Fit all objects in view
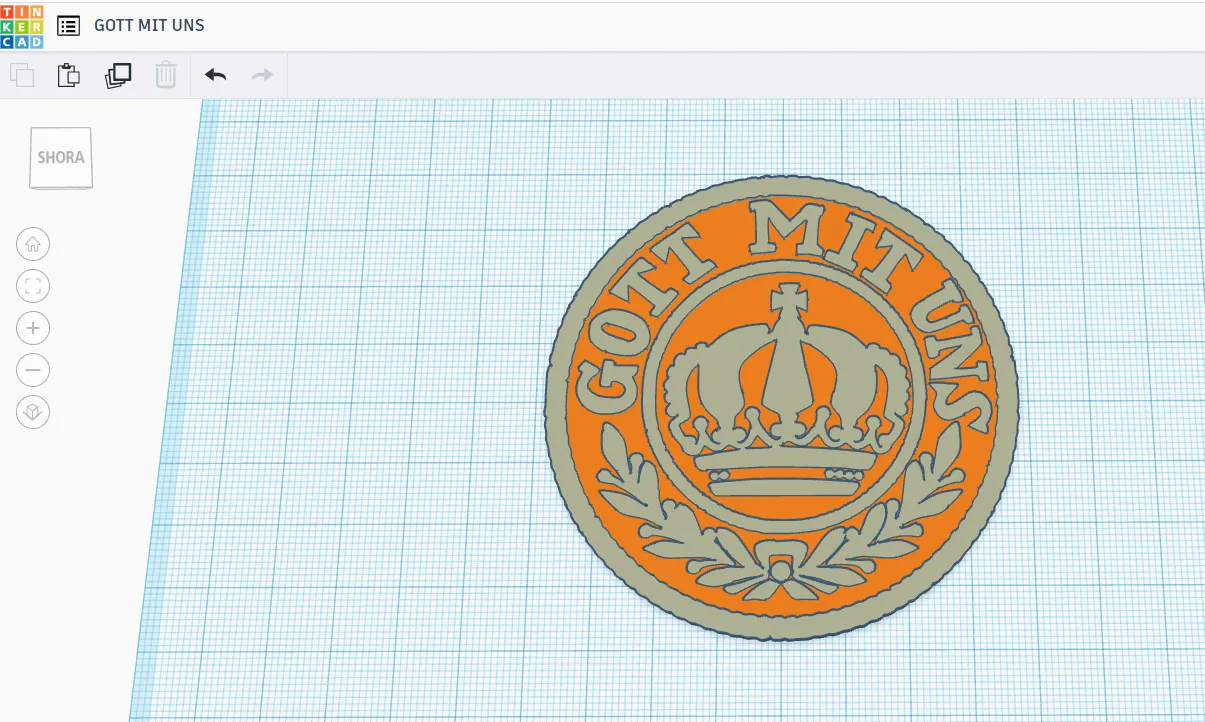Viewport: 1205px width, 722px height. [33, 287]
